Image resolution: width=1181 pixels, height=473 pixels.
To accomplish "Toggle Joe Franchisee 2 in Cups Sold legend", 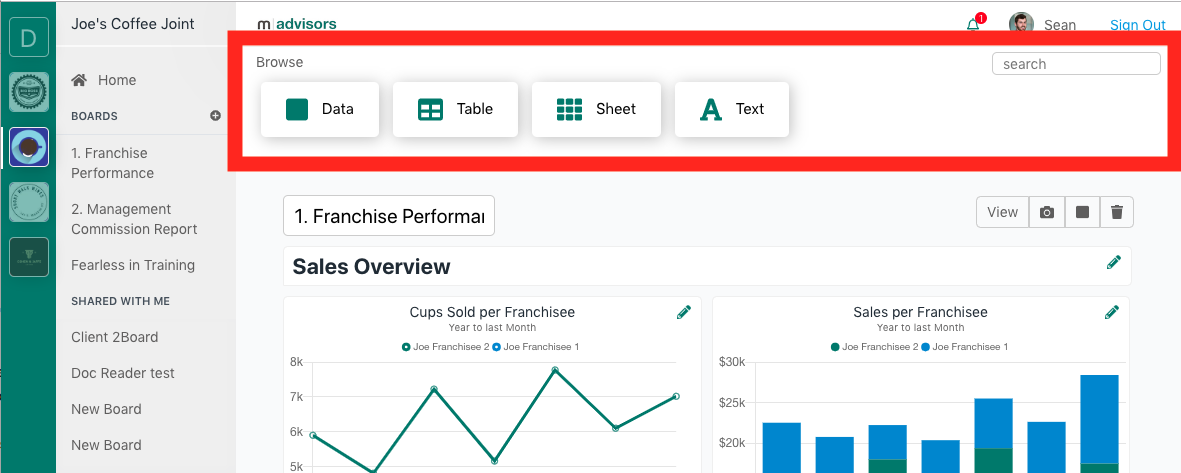I will pyautogui.click(x=445, y=346).
